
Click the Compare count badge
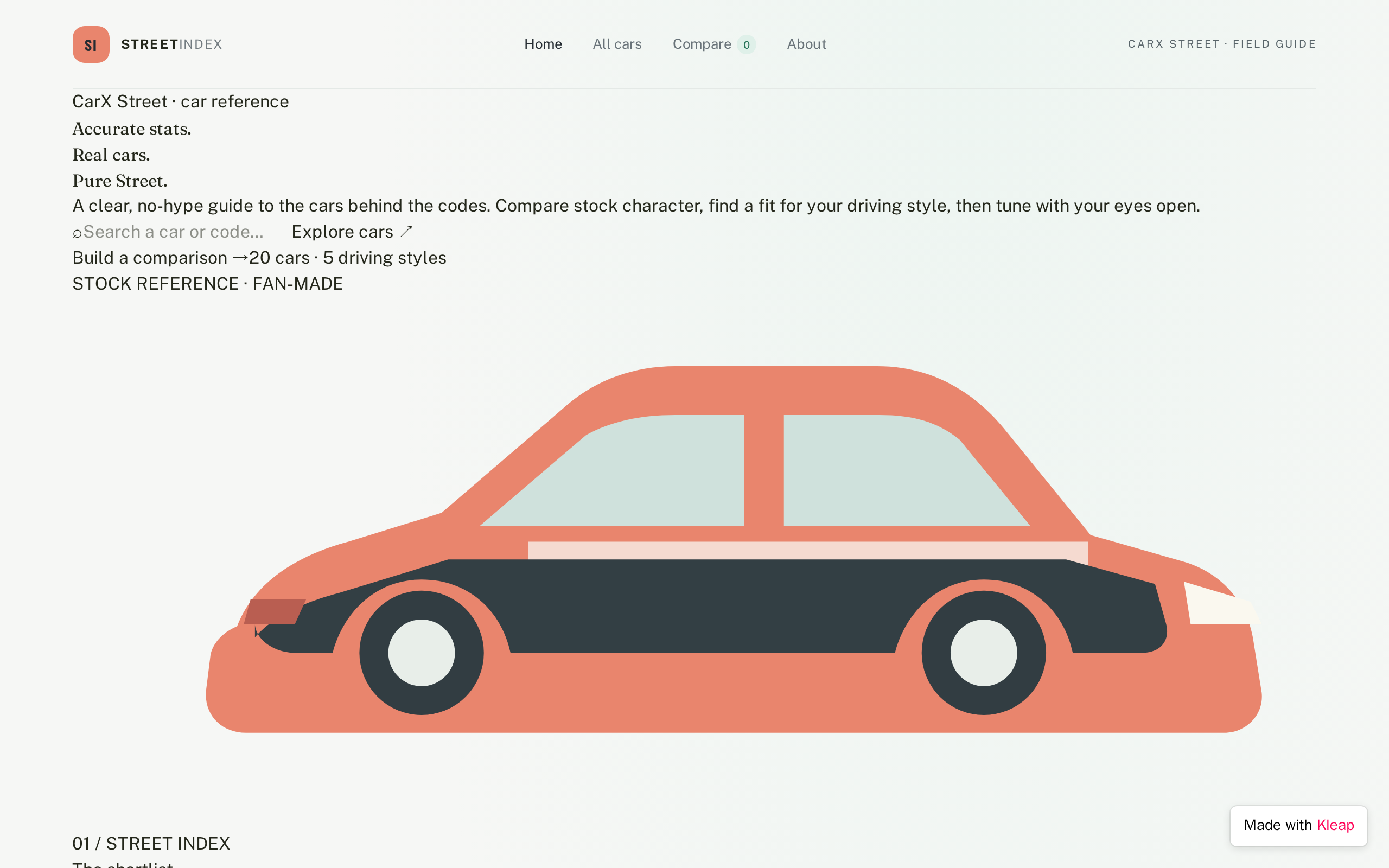[x=746, y=45]
